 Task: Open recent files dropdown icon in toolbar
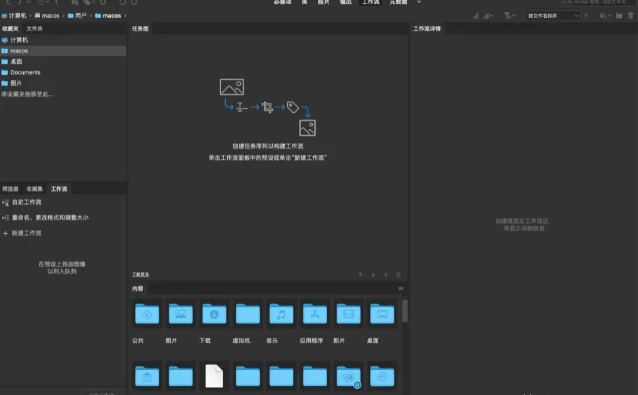pos(605,15)
